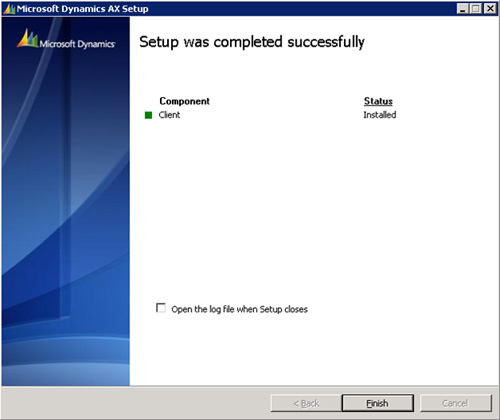The height and width of the screenshot is (420, 500).
Task: Click the 'Microsoft Dynamics AX Setup' title text
Action: 83,9
